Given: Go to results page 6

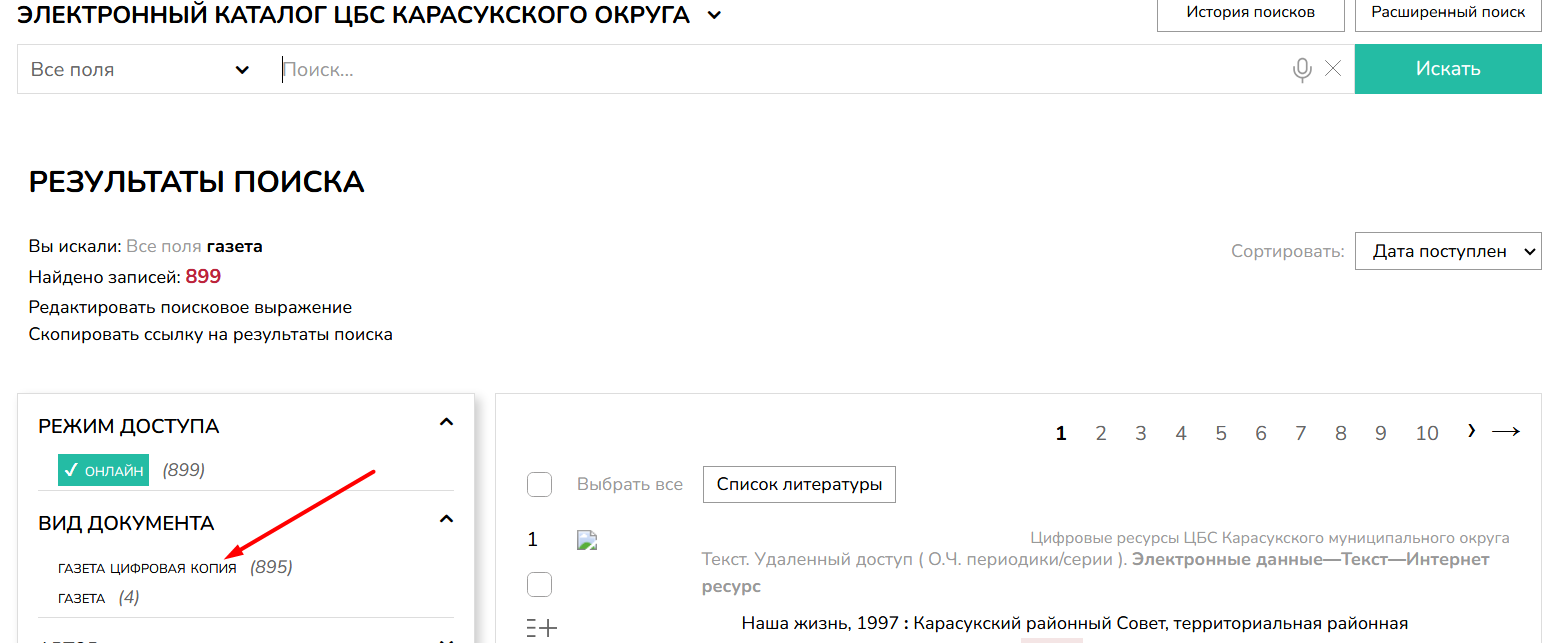Looking at the screenshot, I should point(1261,433).
